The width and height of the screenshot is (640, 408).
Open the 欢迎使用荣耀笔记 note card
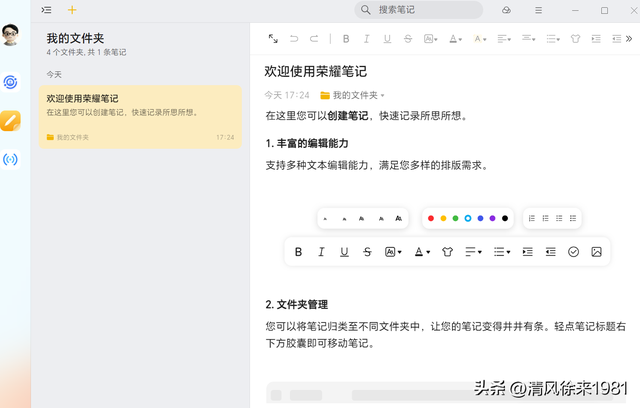click(140, 115)
